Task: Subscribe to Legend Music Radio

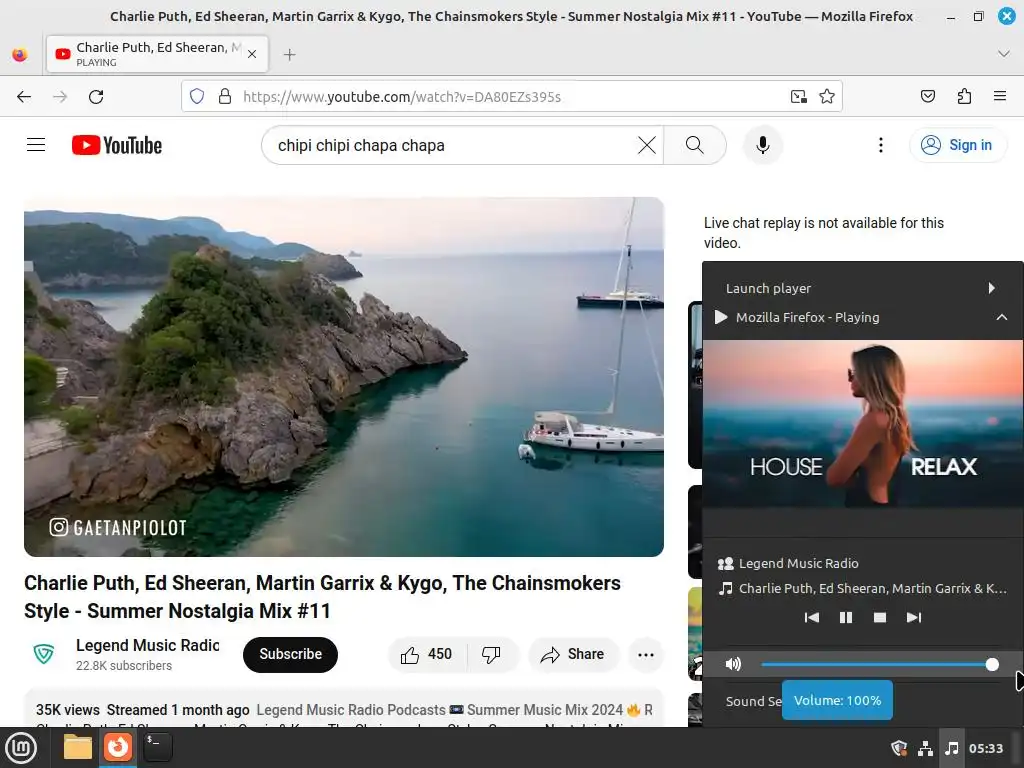Action: [x=291, y=654]
